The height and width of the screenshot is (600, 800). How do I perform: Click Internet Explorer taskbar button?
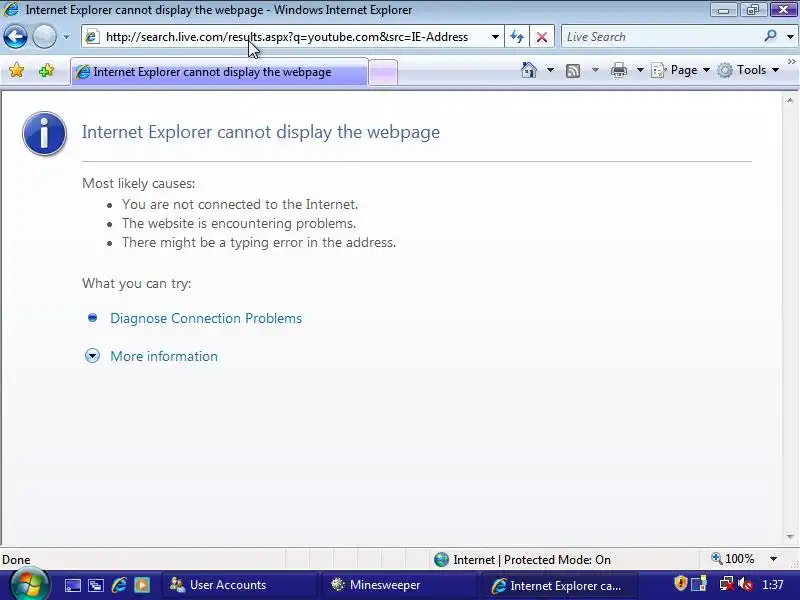(x=559, y=585)
